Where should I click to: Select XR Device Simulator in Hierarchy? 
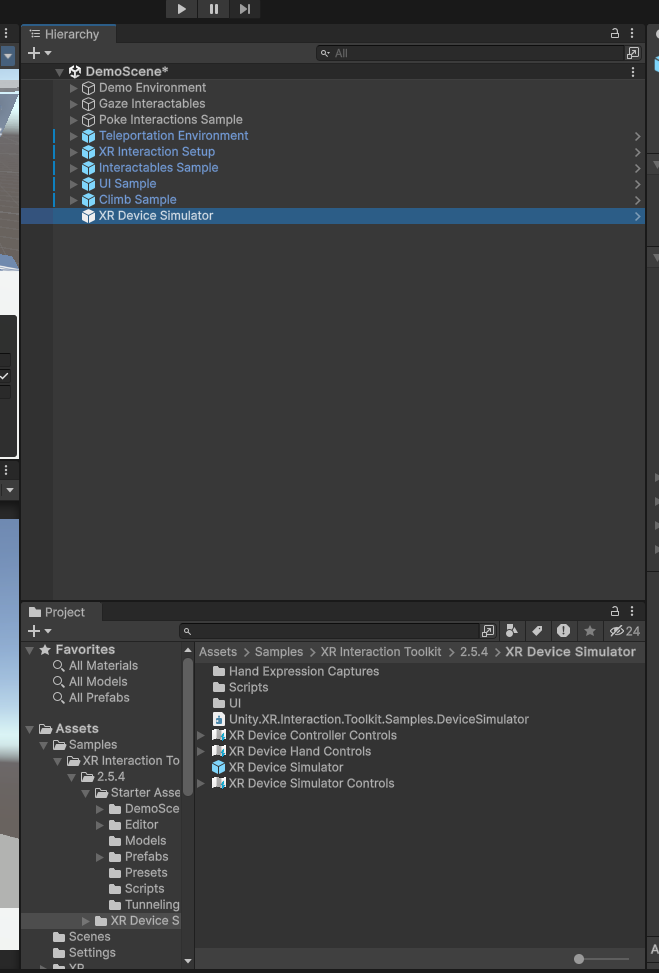(x=333, y=216)
